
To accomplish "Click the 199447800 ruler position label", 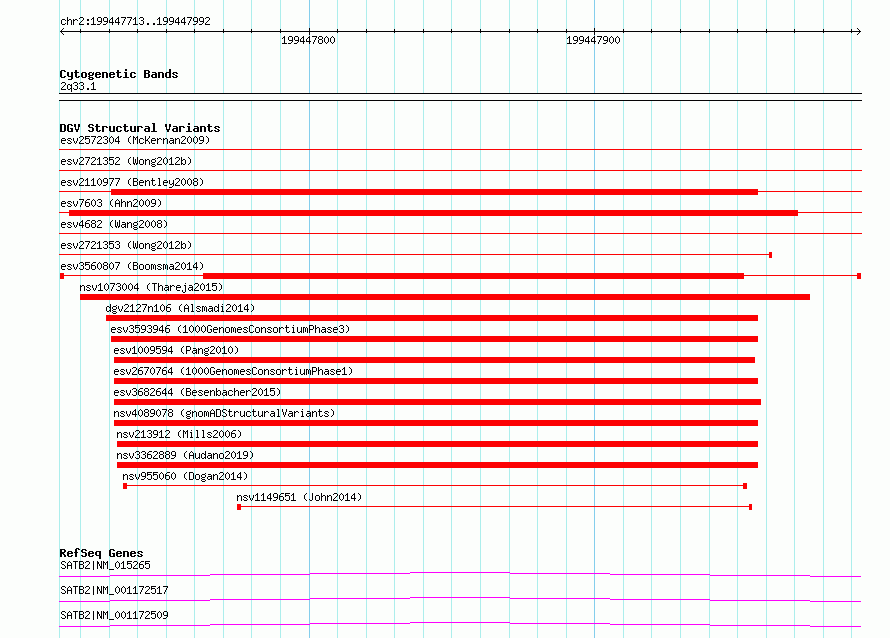I will click(308, 40).
